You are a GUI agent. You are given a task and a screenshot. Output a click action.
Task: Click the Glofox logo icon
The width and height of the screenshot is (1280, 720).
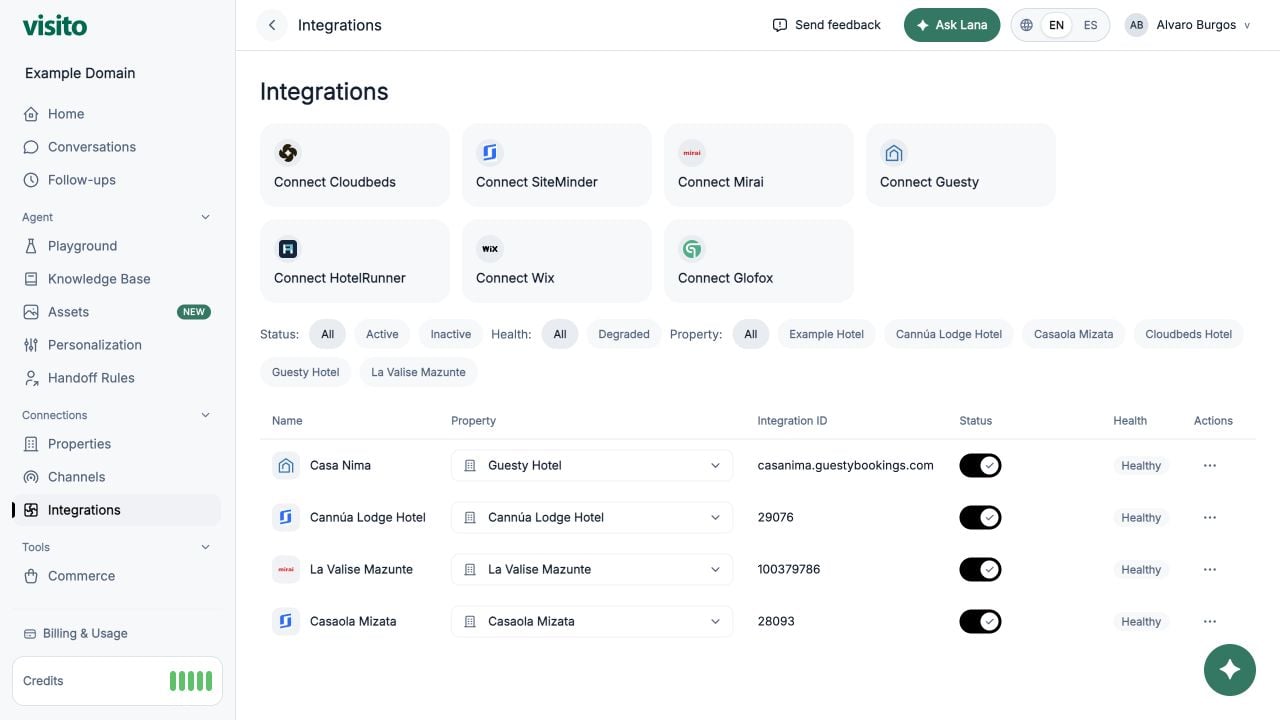692,249
